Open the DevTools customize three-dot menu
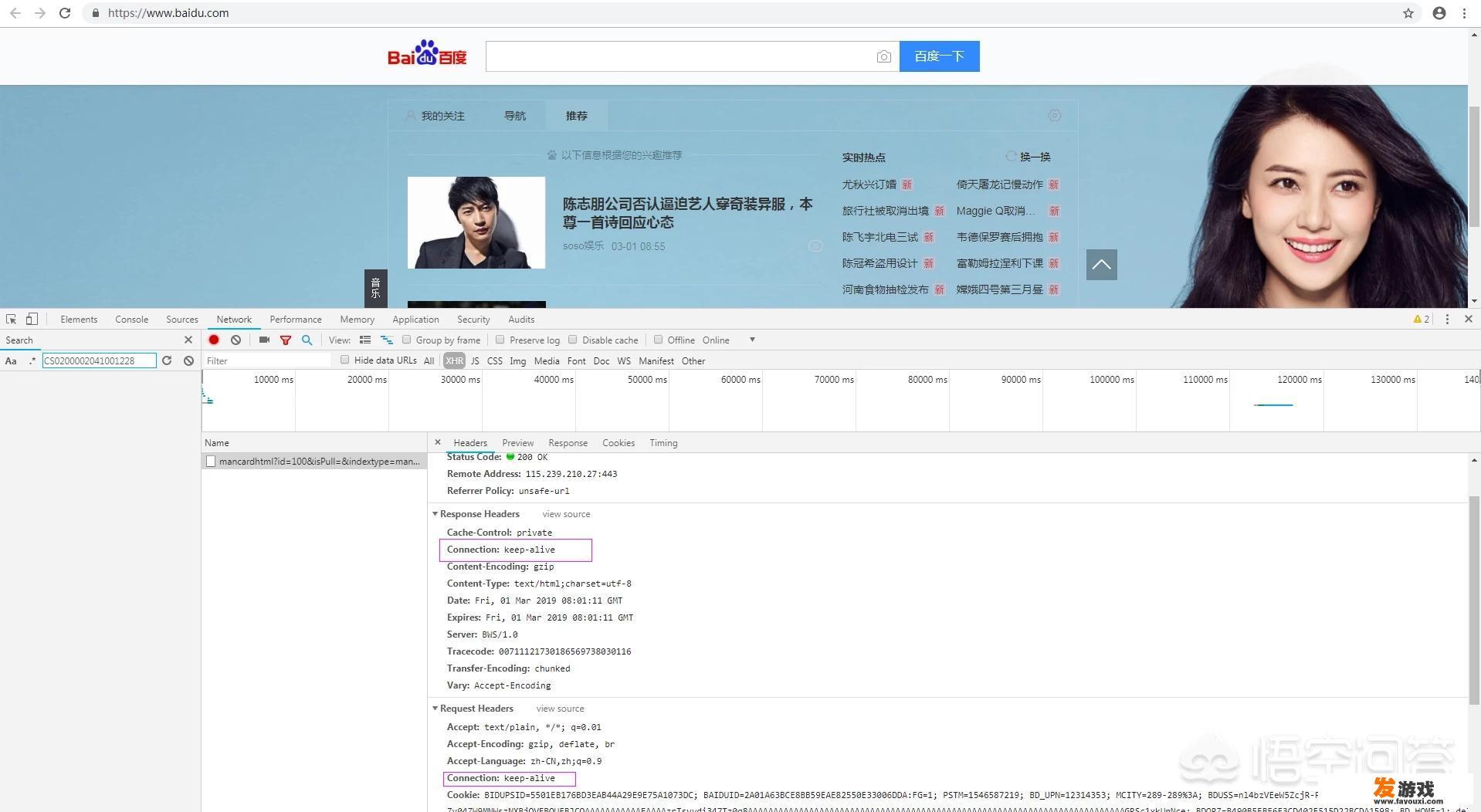 pos(1447,319)
